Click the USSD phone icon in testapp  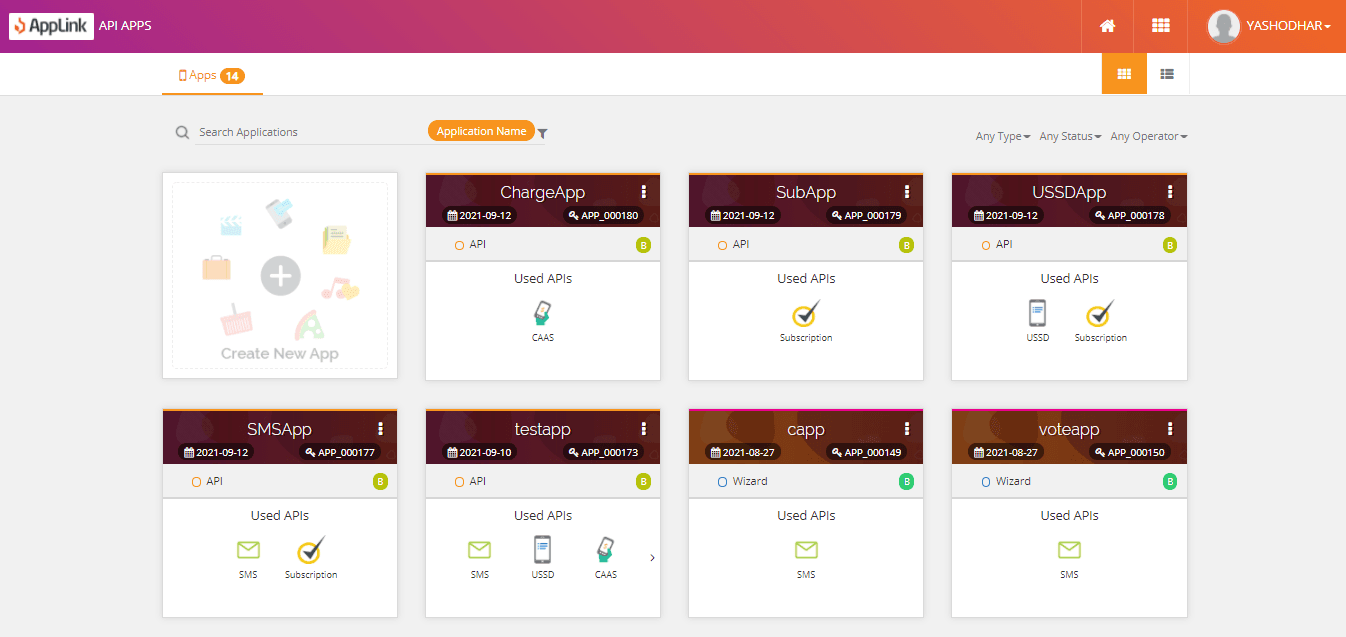[x=542, y=550]
